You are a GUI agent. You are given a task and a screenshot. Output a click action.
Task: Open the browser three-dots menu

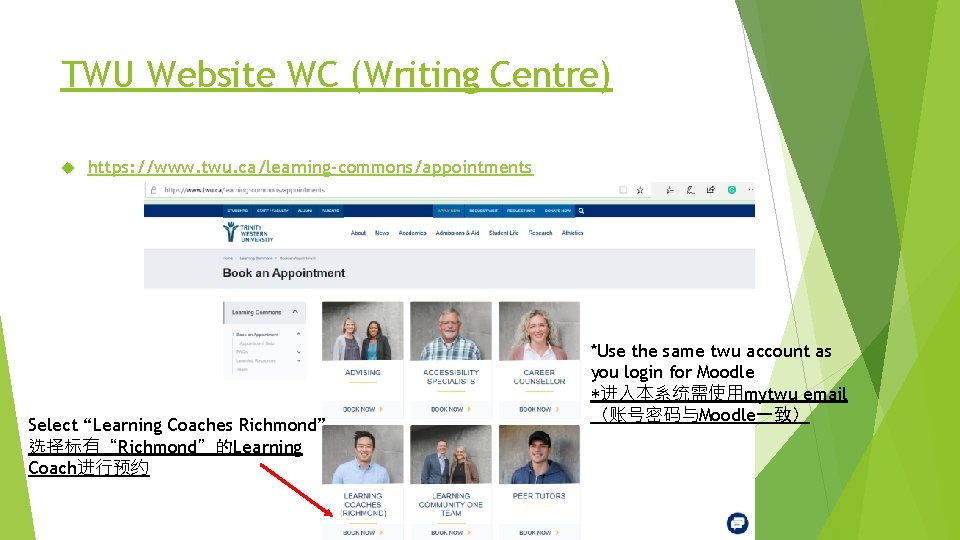[751, 190]
